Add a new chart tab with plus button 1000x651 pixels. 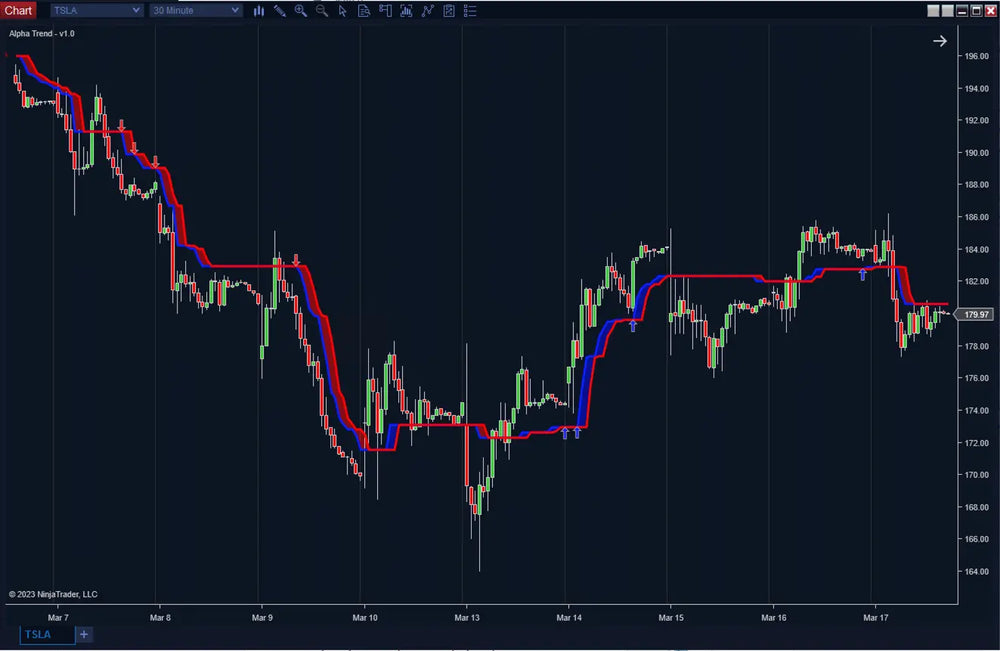click(84, 634)
